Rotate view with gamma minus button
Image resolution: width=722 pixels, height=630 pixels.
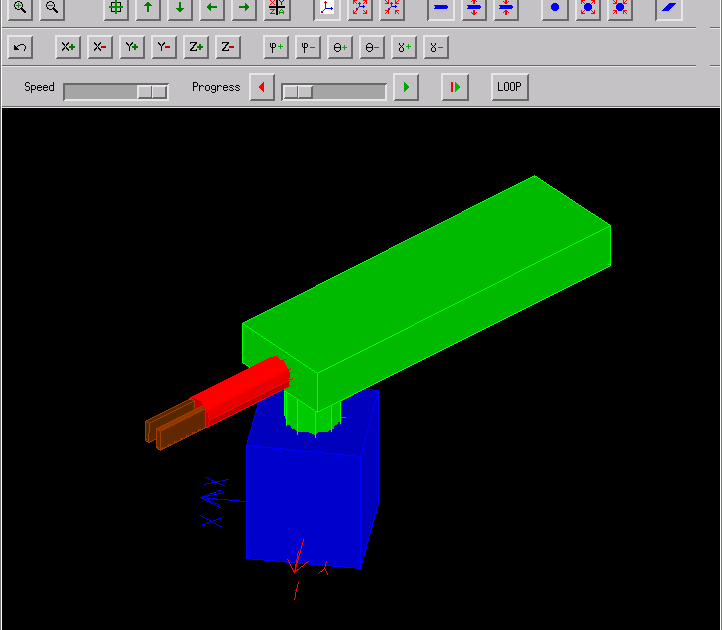click(x=436, y=47)
